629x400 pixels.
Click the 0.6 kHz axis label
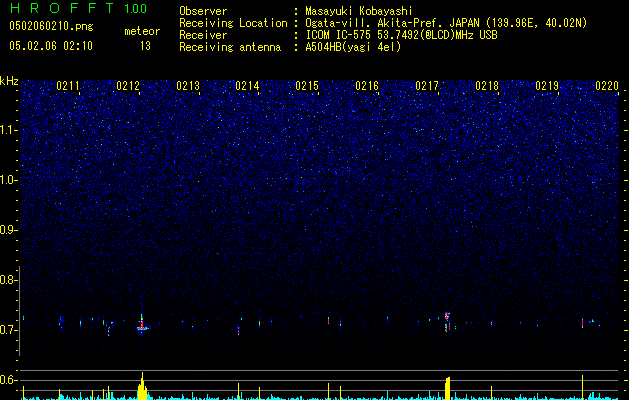click(x=7, y=380)
